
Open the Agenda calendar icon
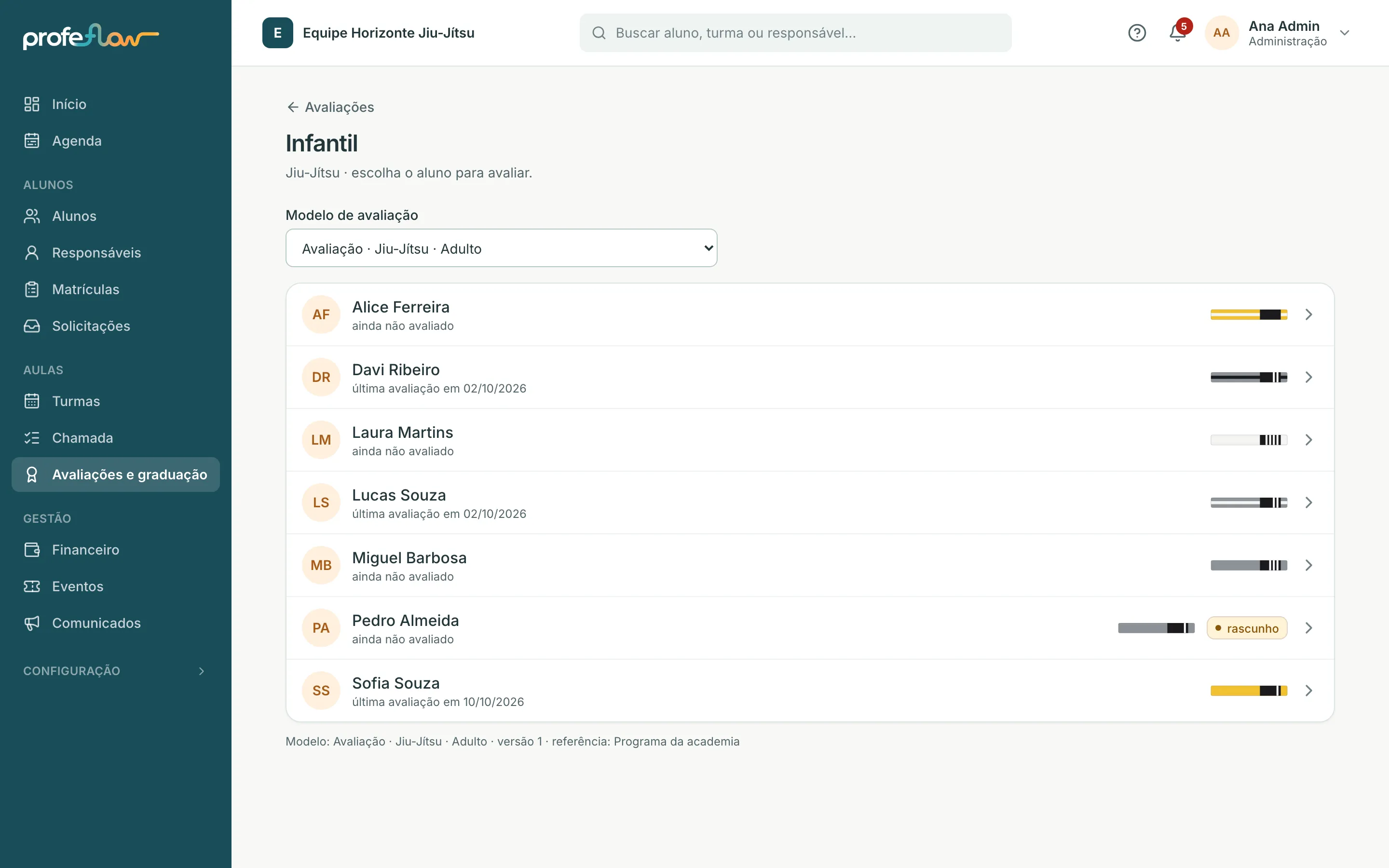point(31,141)
